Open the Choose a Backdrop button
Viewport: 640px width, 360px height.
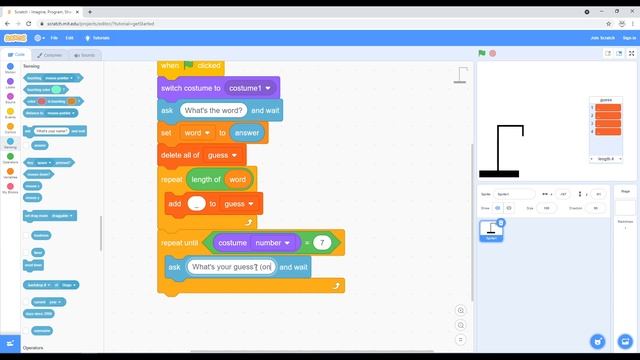625,341
